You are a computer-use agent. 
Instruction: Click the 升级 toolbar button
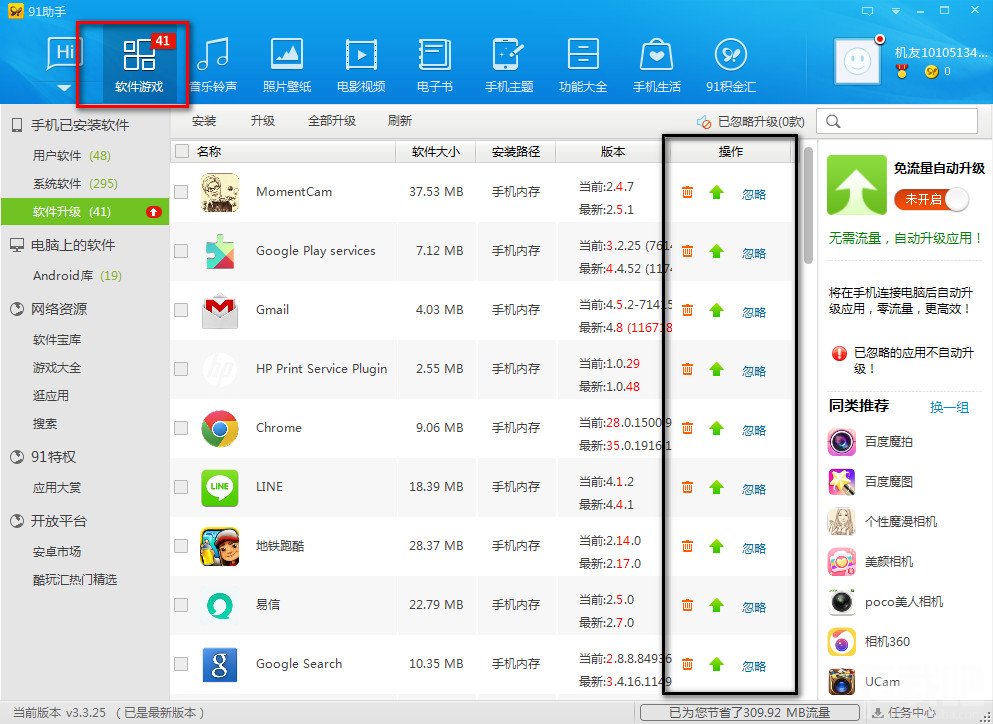262,120
